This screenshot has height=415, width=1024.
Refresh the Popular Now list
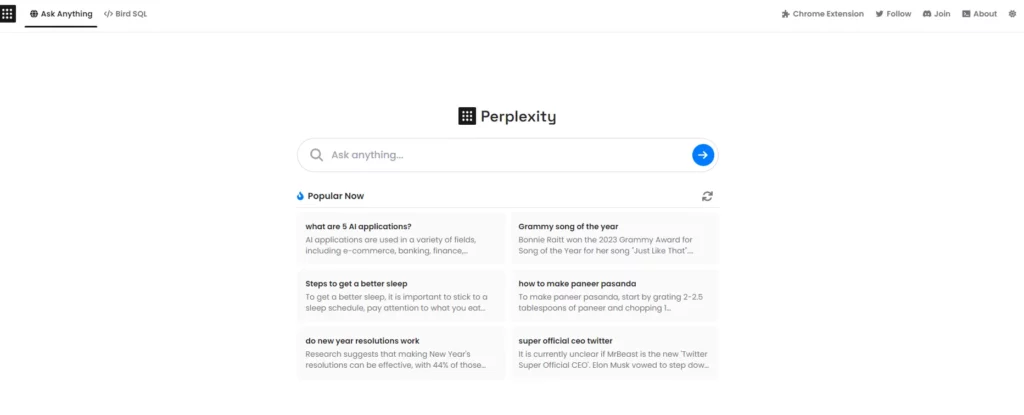coord(708,196)
